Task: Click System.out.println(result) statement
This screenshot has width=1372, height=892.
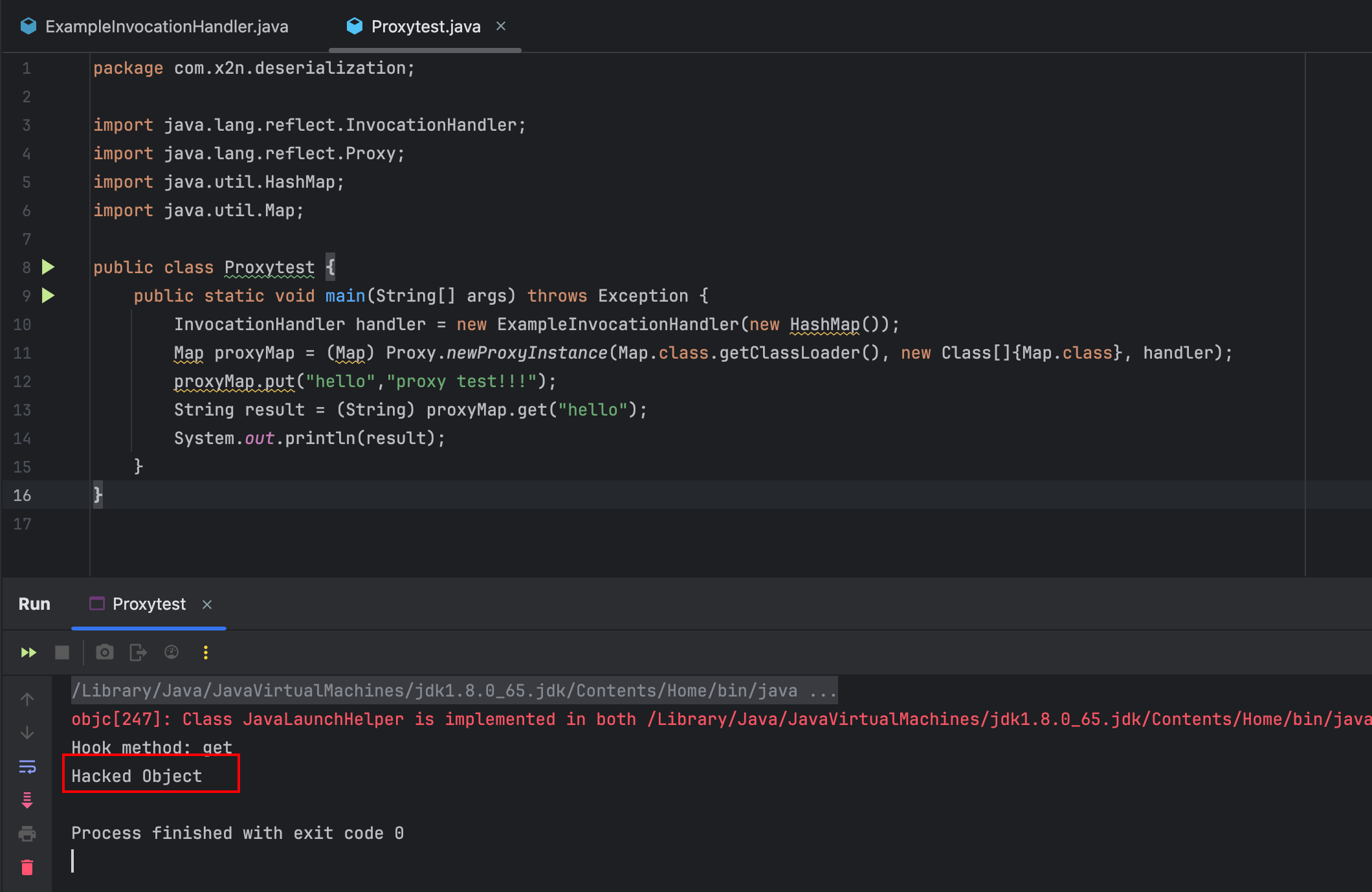Action: [x=309, y=438]
